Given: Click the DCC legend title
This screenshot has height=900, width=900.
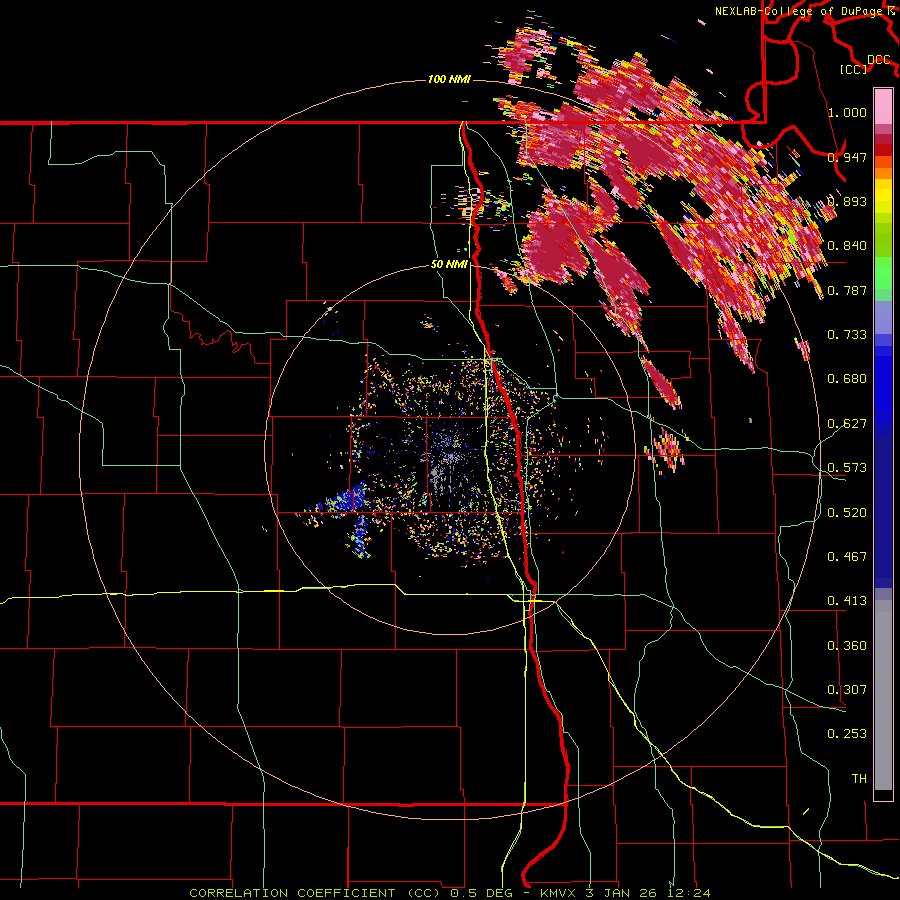Looking at the screenshot, I should [878, 59].
